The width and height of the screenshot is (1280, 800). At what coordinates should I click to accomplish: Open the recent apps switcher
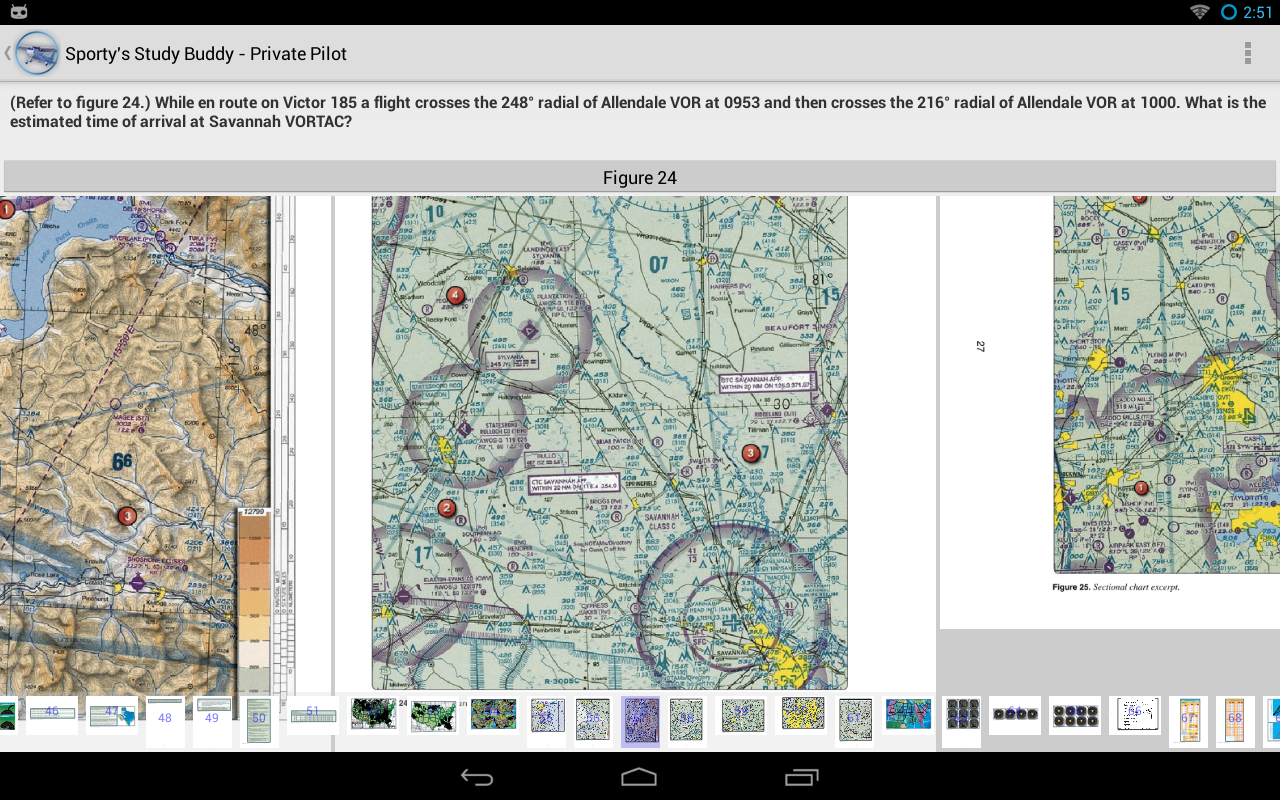pos(801,777)
